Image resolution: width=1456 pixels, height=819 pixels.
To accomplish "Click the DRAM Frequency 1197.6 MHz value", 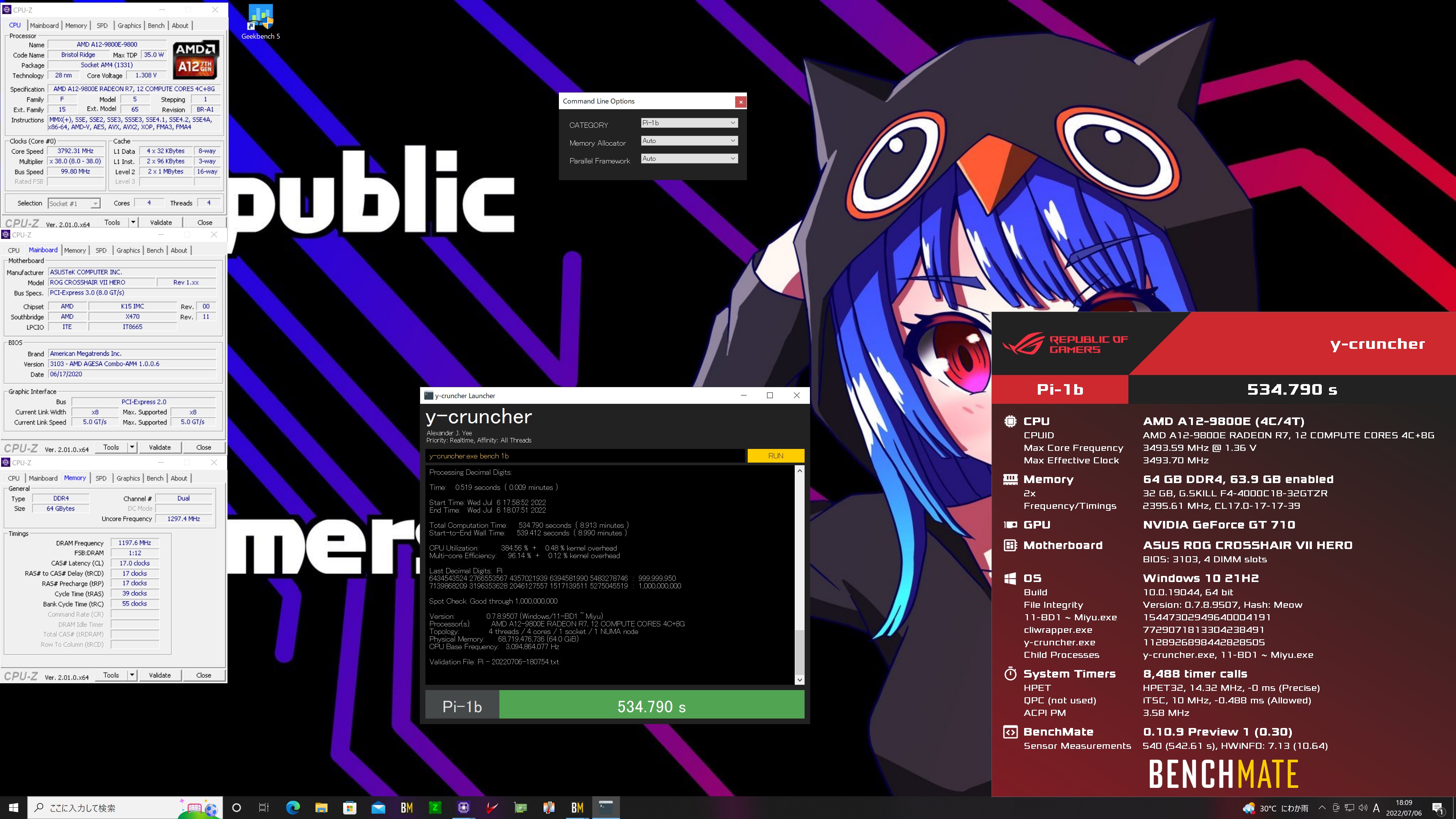I will [135, 543].
